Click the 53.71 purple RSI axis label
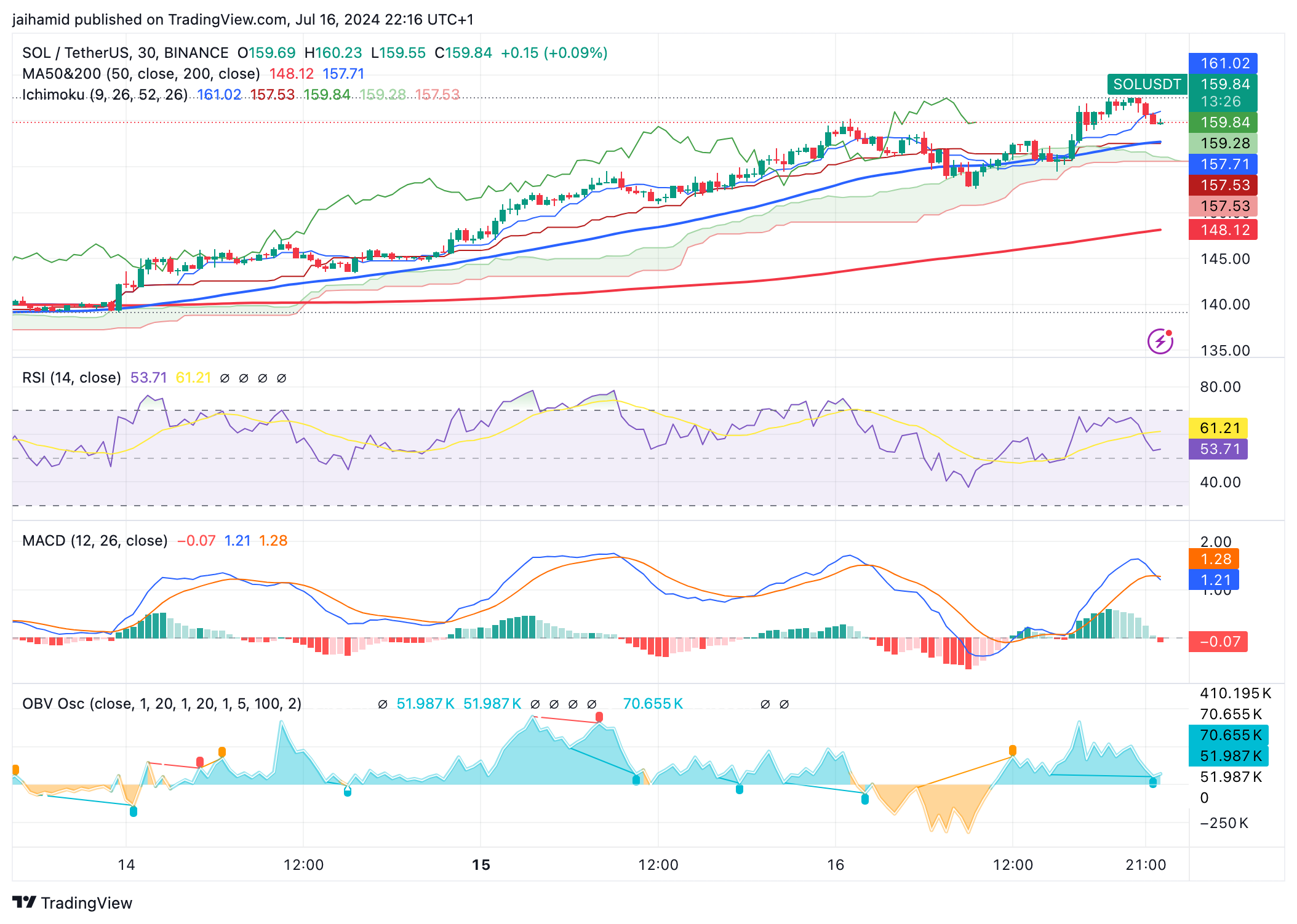The image size is (1297, 924). (1218, 449)
